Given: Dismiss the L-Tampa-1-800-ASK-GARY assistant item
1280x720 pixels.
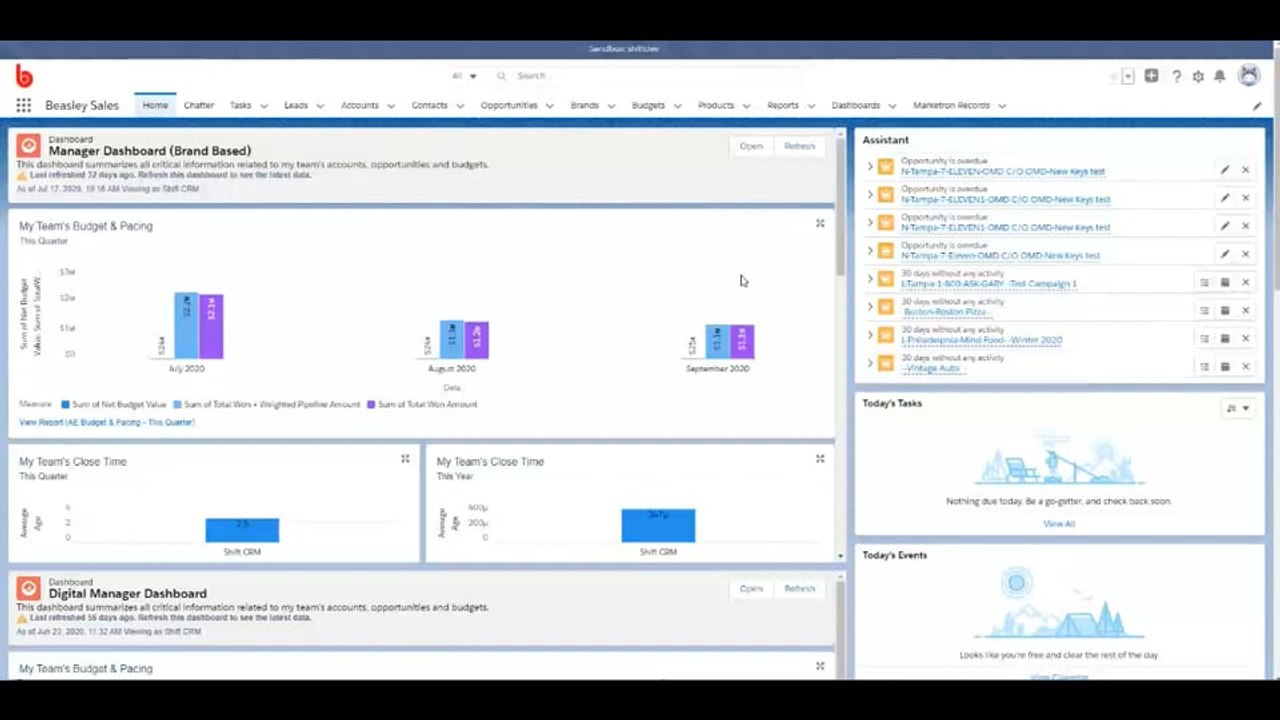Looking at the screenshot, I should pyautogui.click(x=1246, y=282).
